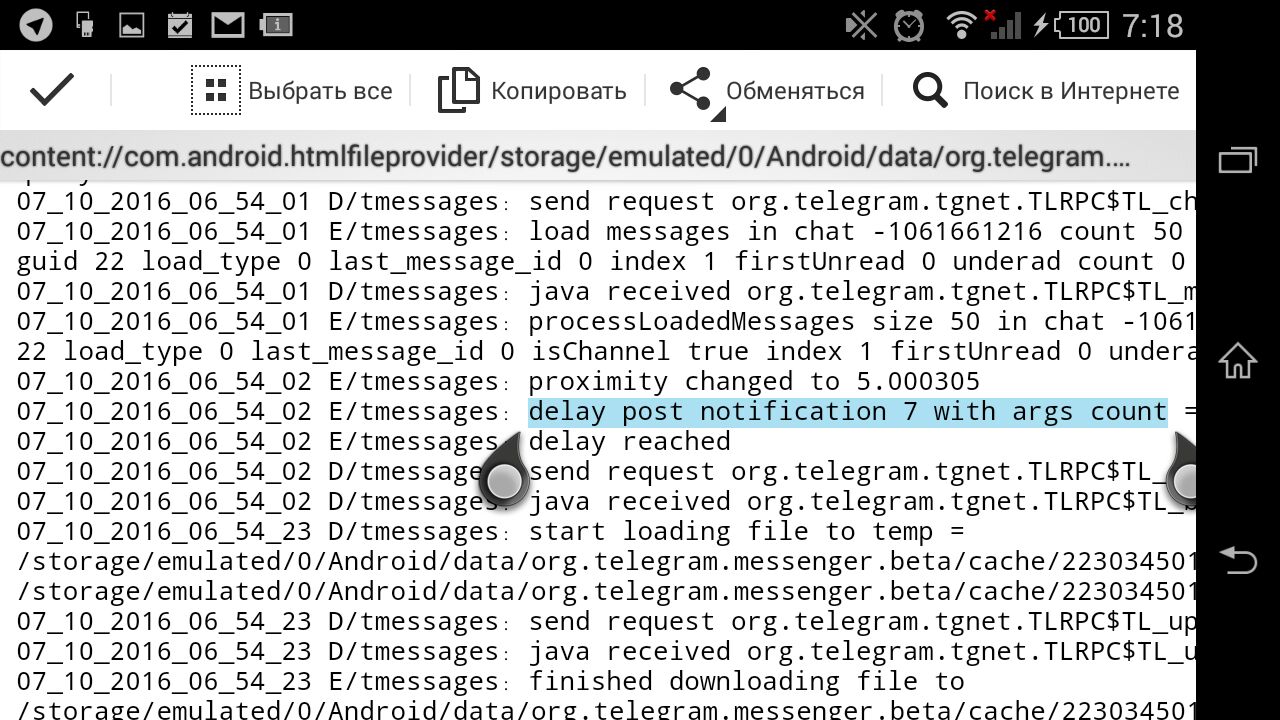The height and width of the screenshot is (720, 1280).
Task: Tap the Android back button
Action: [x=1238, y=560]
